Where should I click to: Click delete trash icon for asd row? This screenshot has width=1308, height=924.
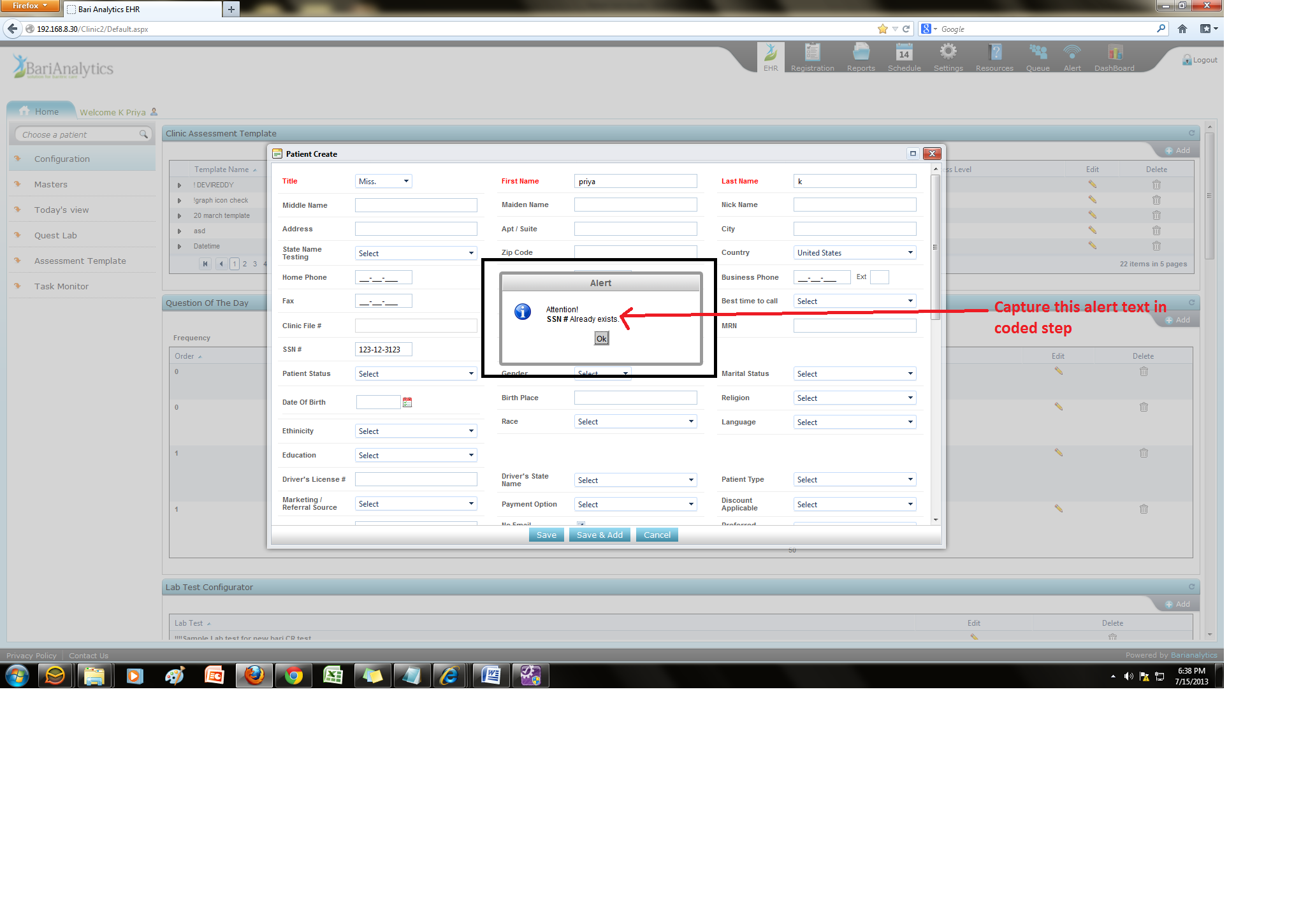(x=1156, y=231)
